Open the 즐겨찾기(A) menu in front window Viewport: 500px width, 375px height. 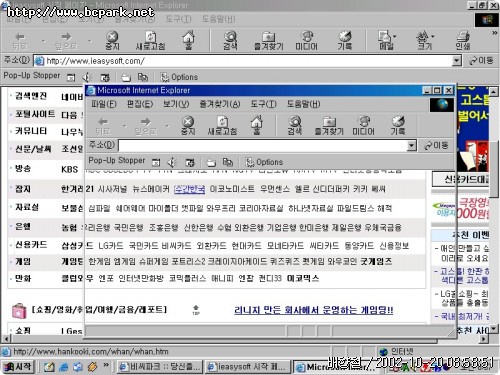click(220, 104)
